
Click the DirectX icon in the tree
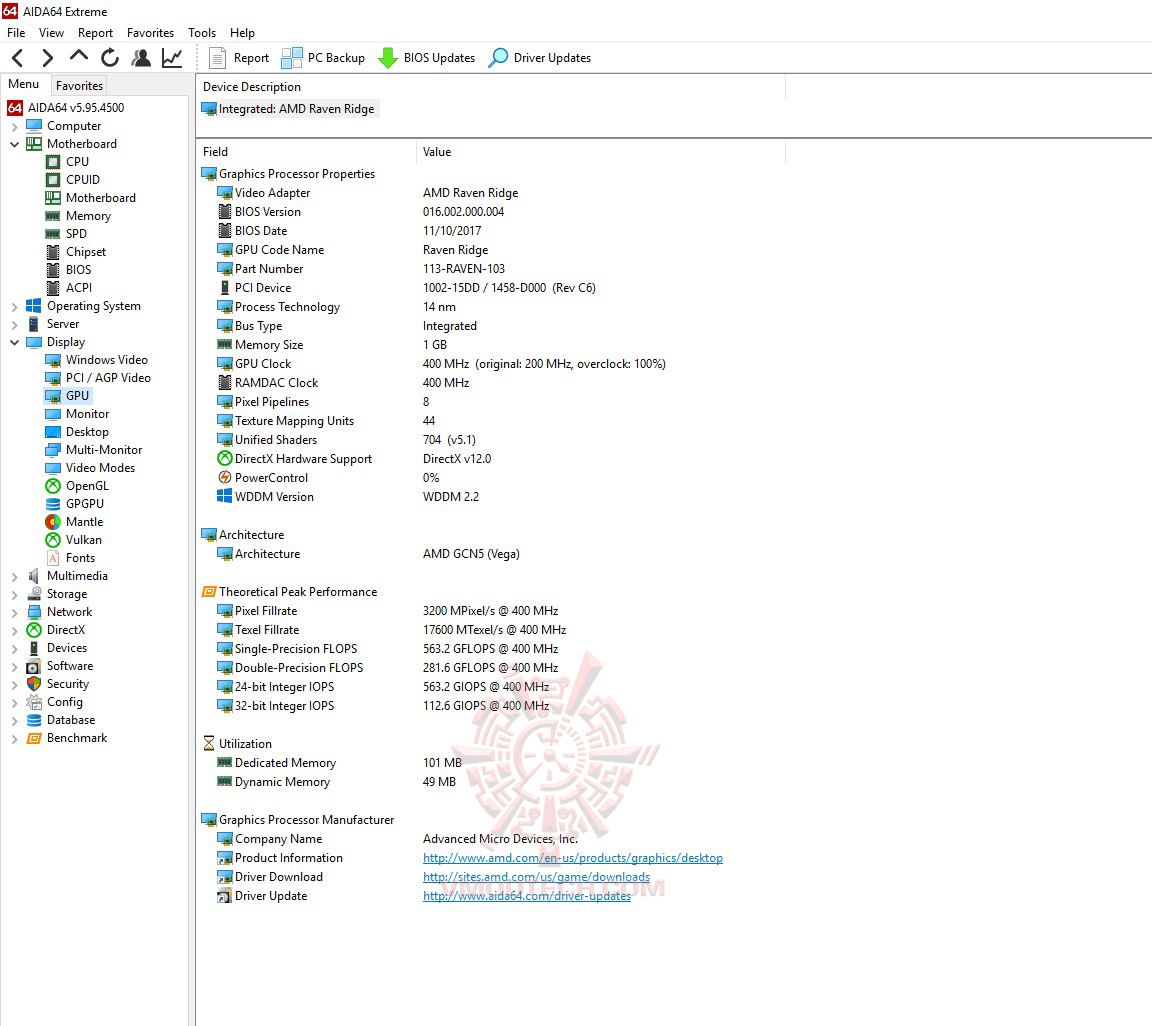pos(34,630)
